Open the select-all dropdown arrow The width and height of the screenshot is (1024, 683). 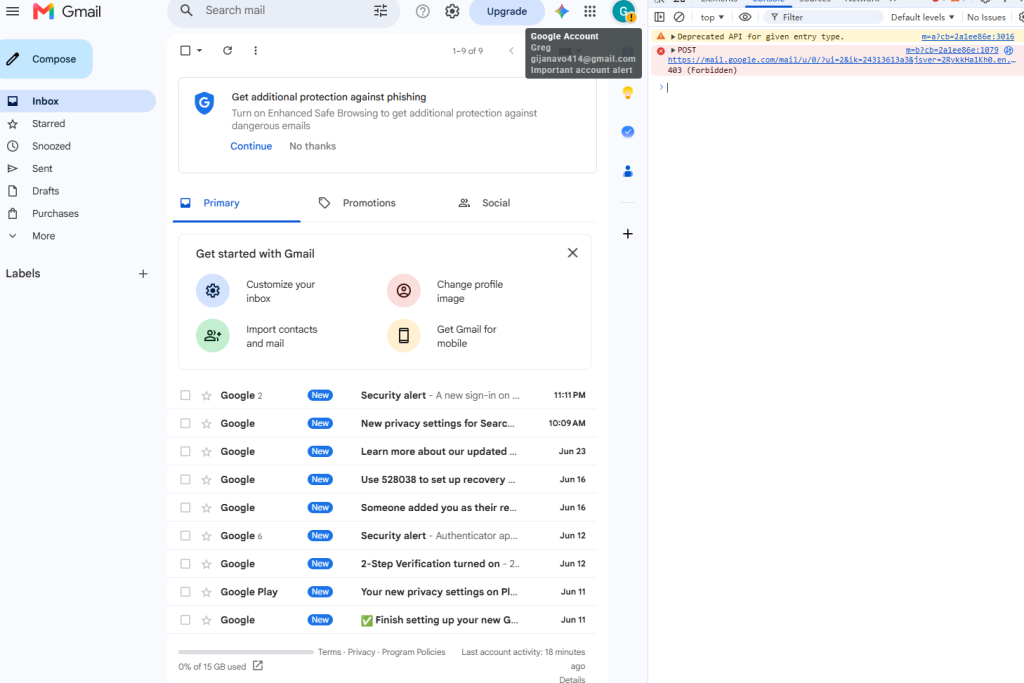click(200, 50)
